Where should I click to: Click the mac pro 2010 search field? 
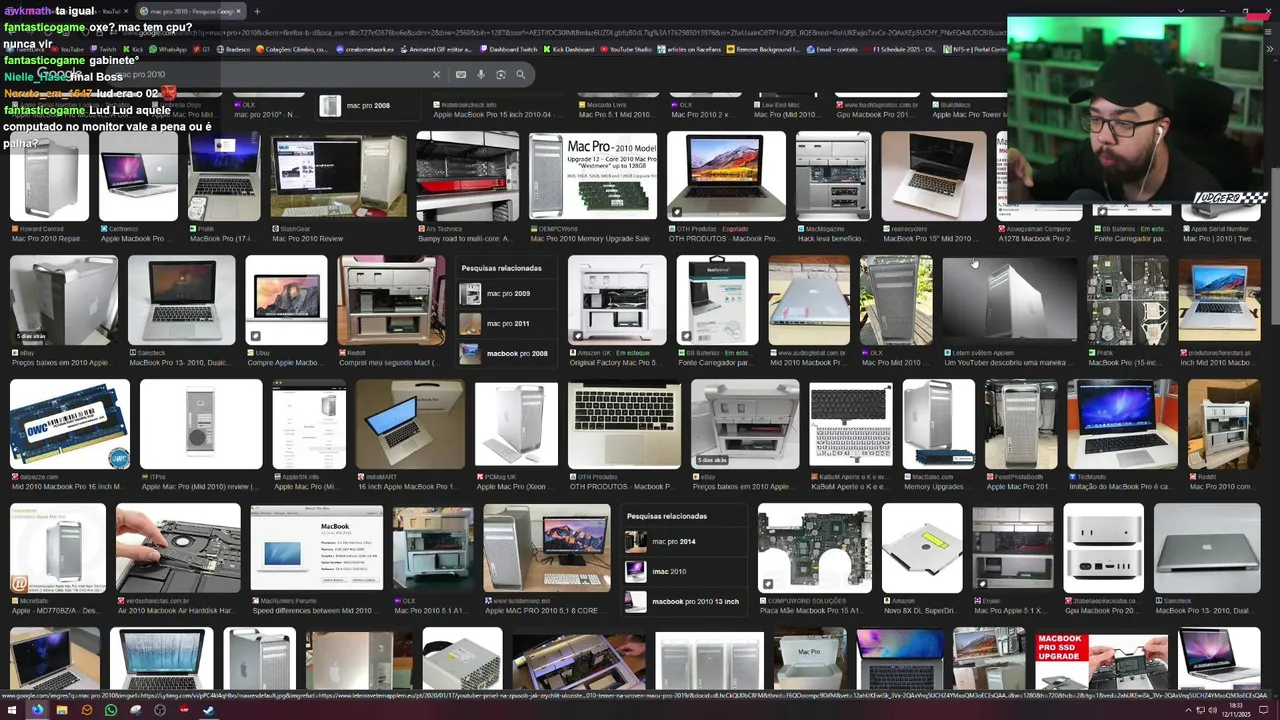(270, 74)
